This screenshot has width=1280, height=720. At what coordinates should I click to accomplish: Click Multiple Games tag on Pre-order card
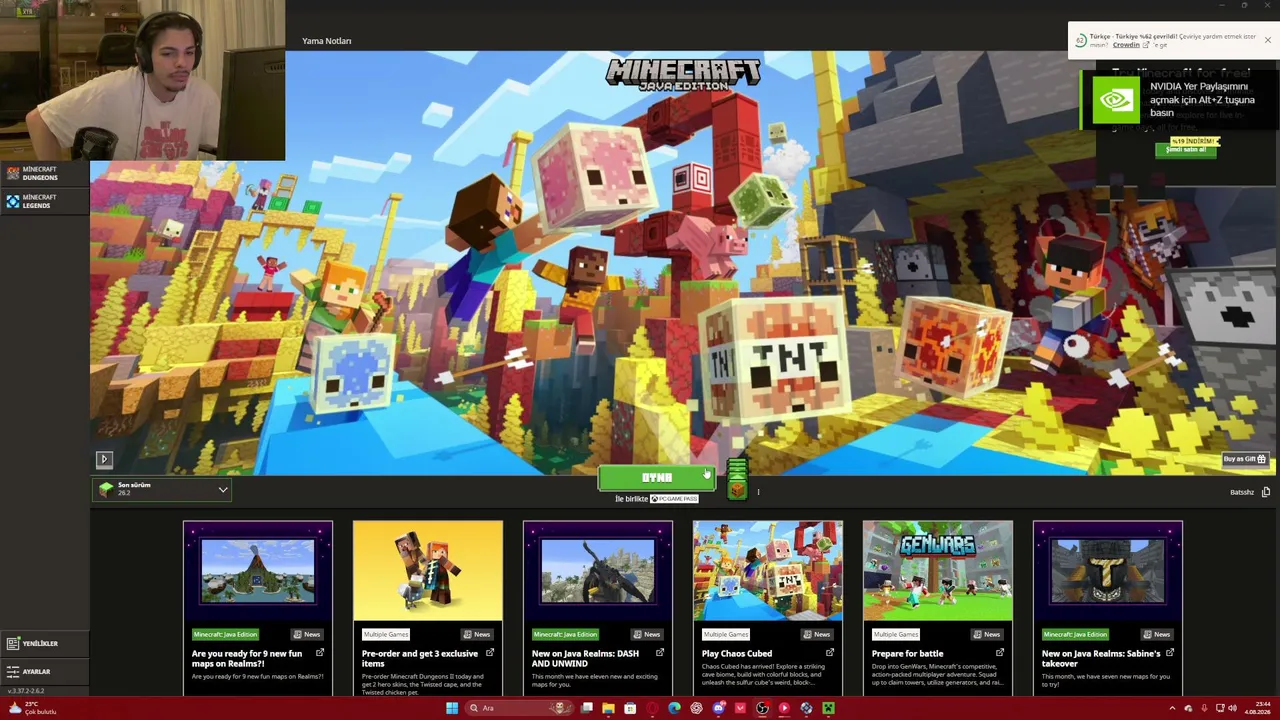(x=386, y=634)
